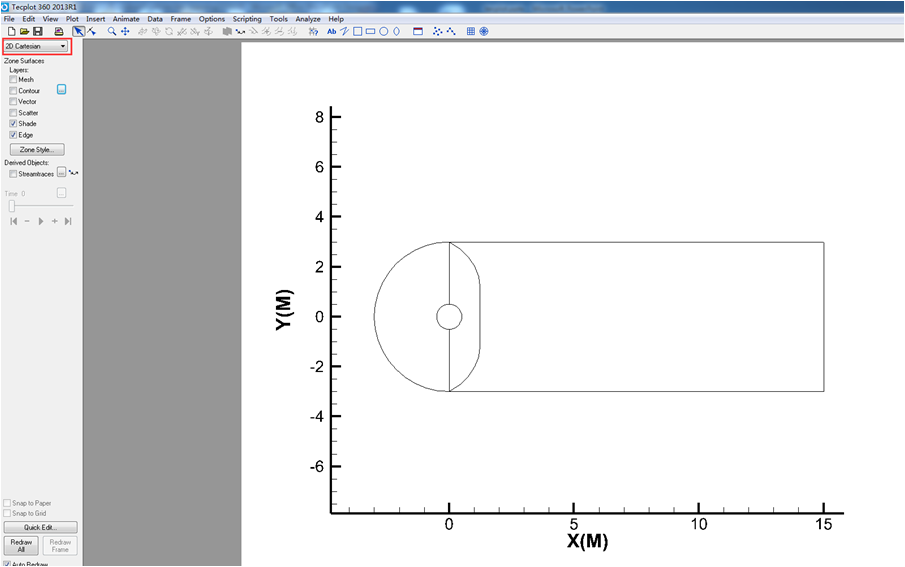Toggle the Snap to Paper checkbox
905x567 pixels.
(7, 503)
